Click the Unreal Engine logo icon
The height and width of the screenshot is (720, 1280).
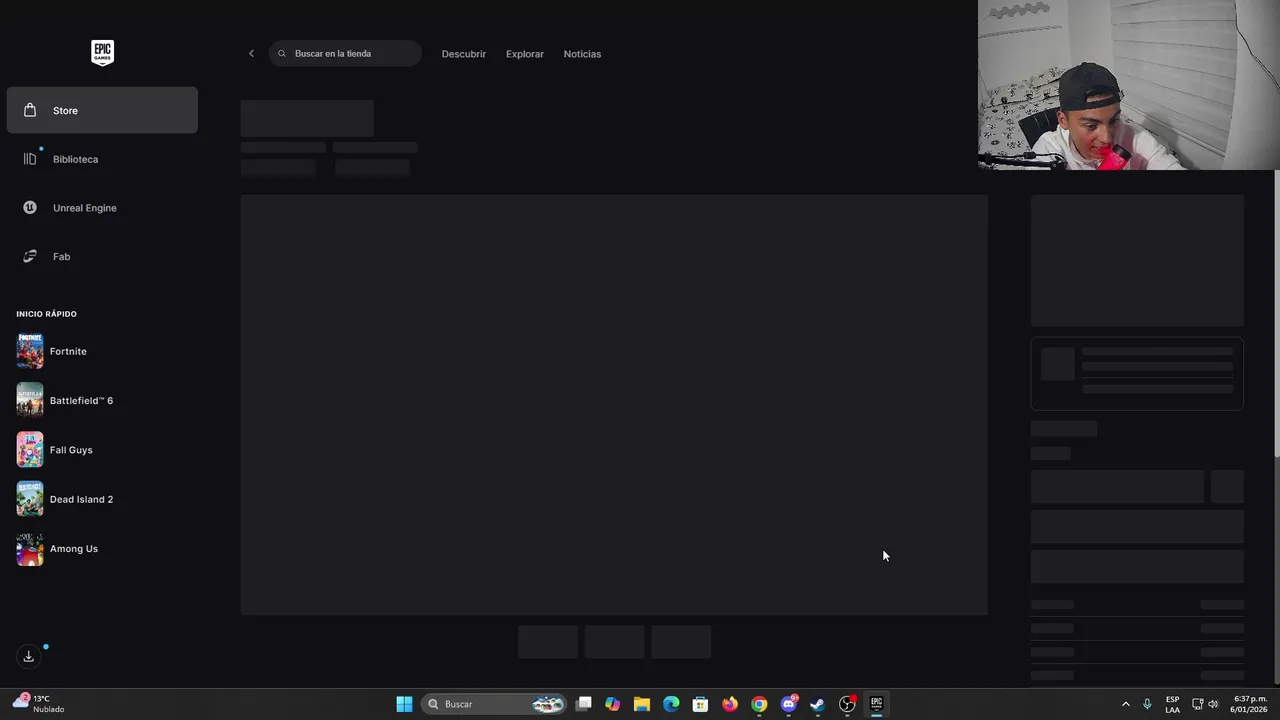pos(30,208)
